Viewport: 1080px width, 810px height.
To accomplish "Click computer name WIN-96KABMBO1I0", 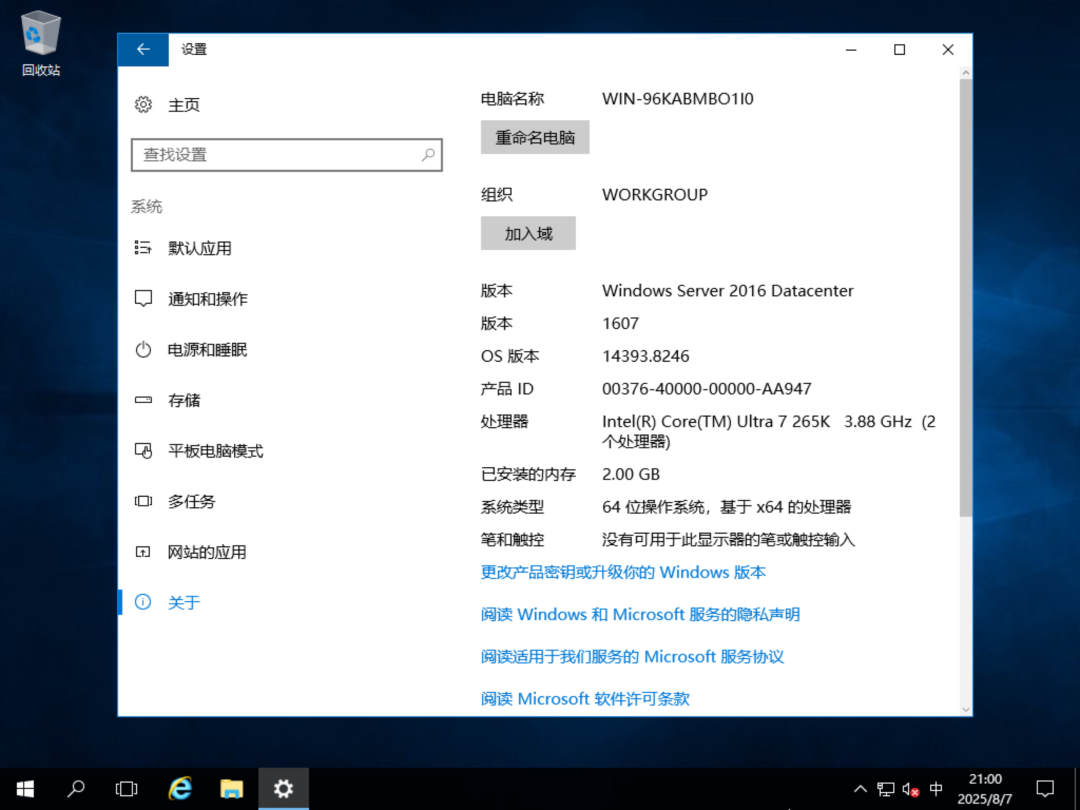I will pos(678,98).
